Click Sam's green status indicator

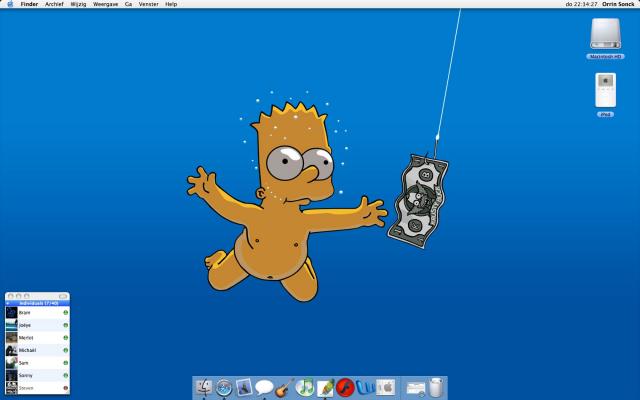(65, 363)
